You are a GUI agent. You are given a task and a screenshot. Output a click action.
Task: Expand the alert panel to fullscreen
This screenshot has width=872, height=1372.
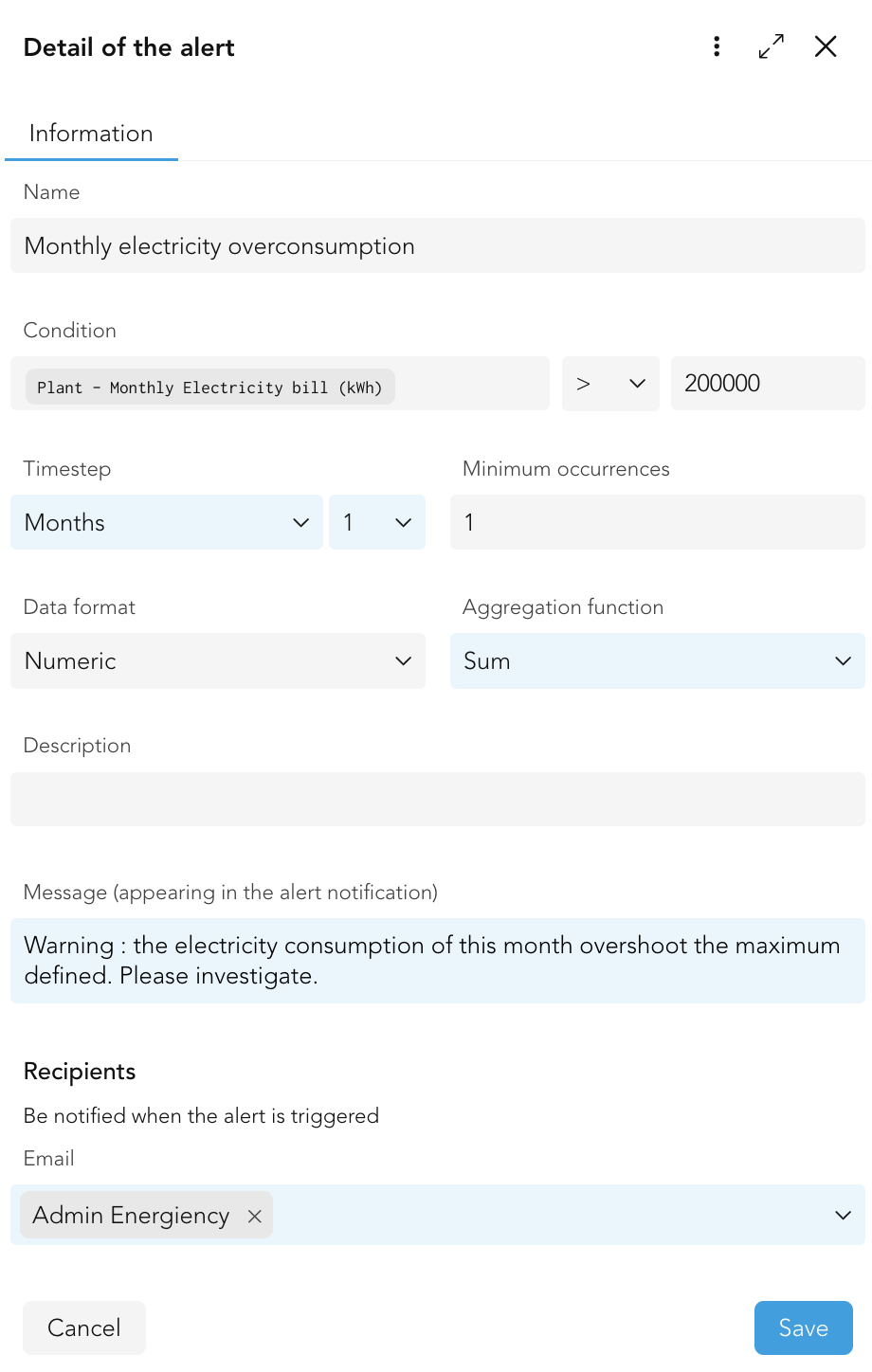[x=772, y=46]
